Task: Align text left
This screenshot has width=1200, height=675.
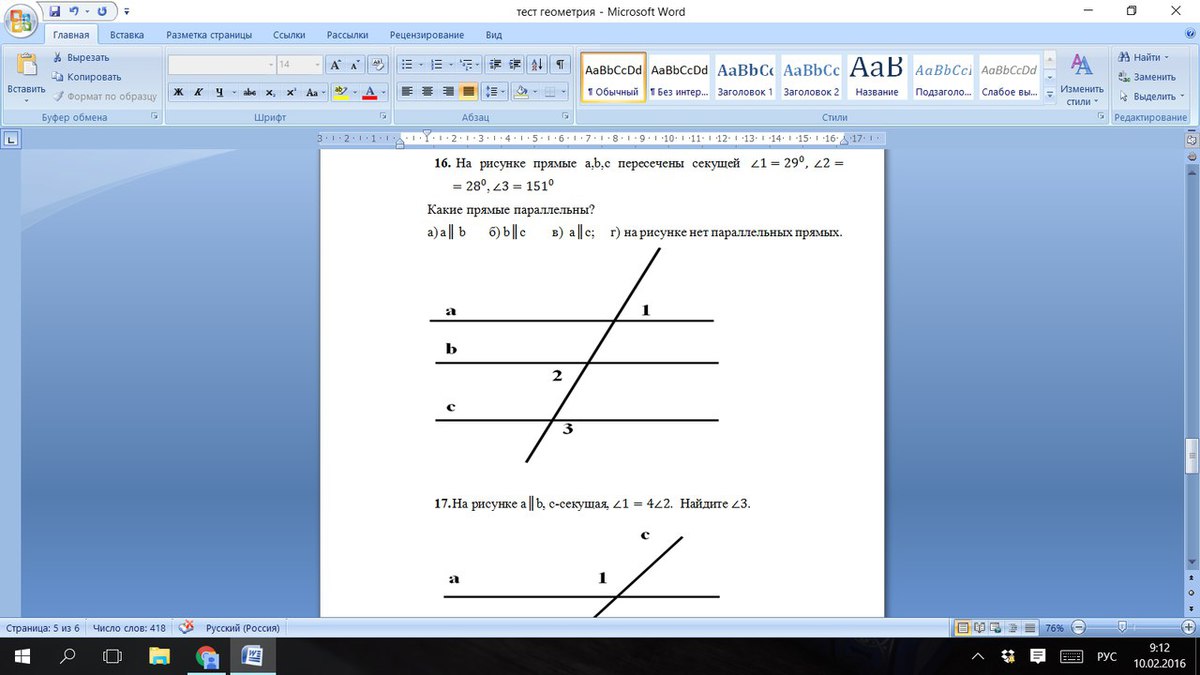Action: click(x=408, y=92)
